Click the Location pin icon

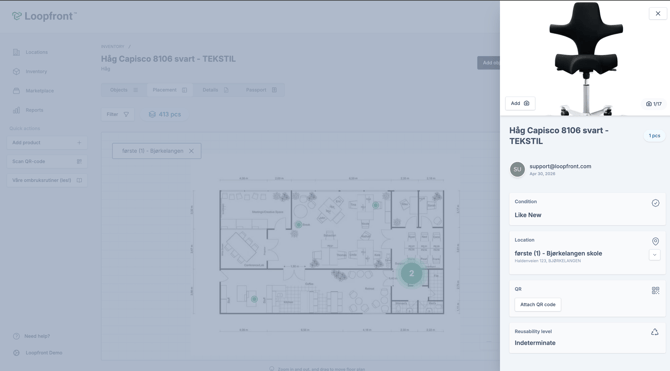[x=655, y=241]
